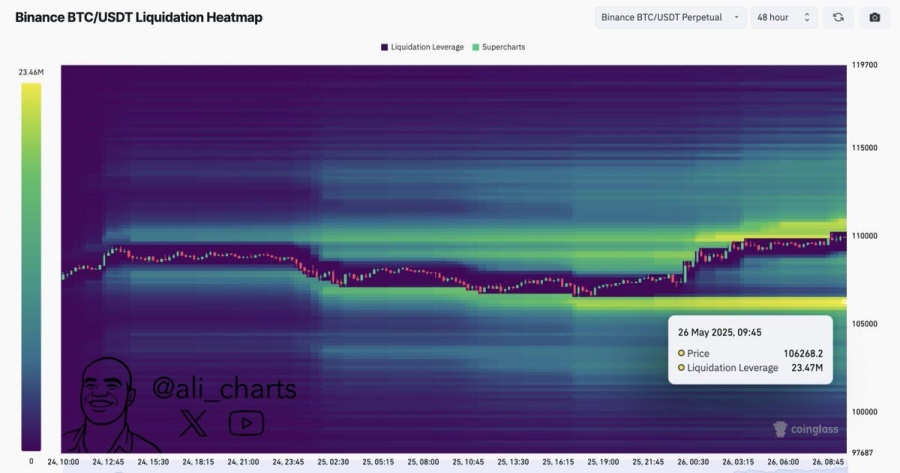This screenshot has height=473, width=900.
Task: Click the yellow Price dot in tooltip
Action: [x=682, y=353]
